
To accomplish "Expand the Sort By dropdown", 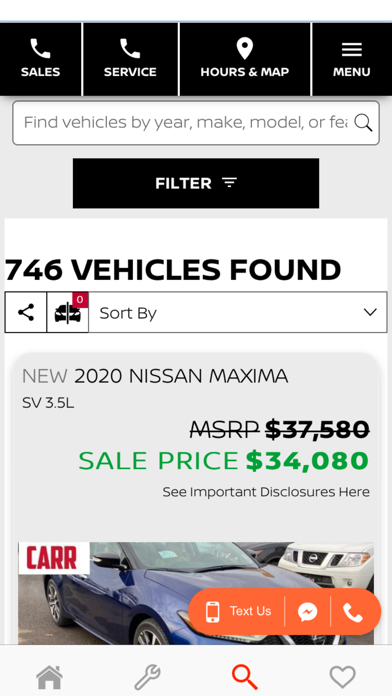I will (238, 312).
